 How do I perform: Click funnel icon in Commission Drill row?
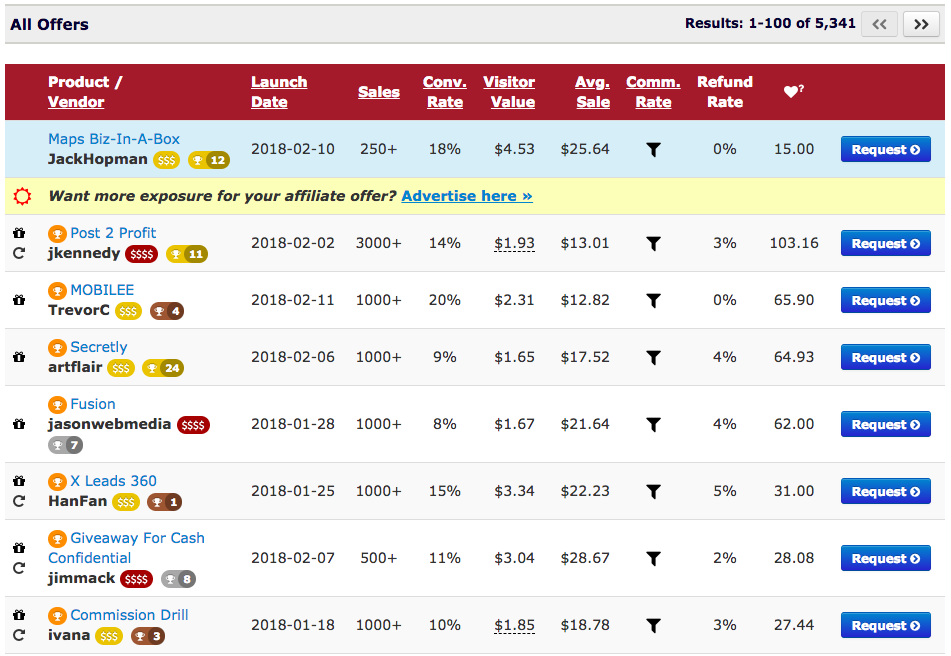pyautogui.click(x=653, y=626)
